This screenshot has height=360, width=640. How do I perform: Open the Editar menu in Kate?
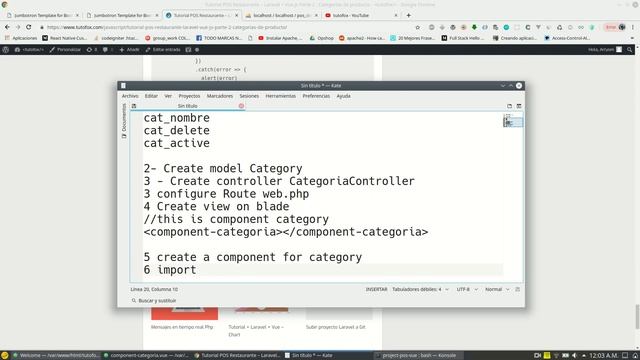[x=151, y=96]
